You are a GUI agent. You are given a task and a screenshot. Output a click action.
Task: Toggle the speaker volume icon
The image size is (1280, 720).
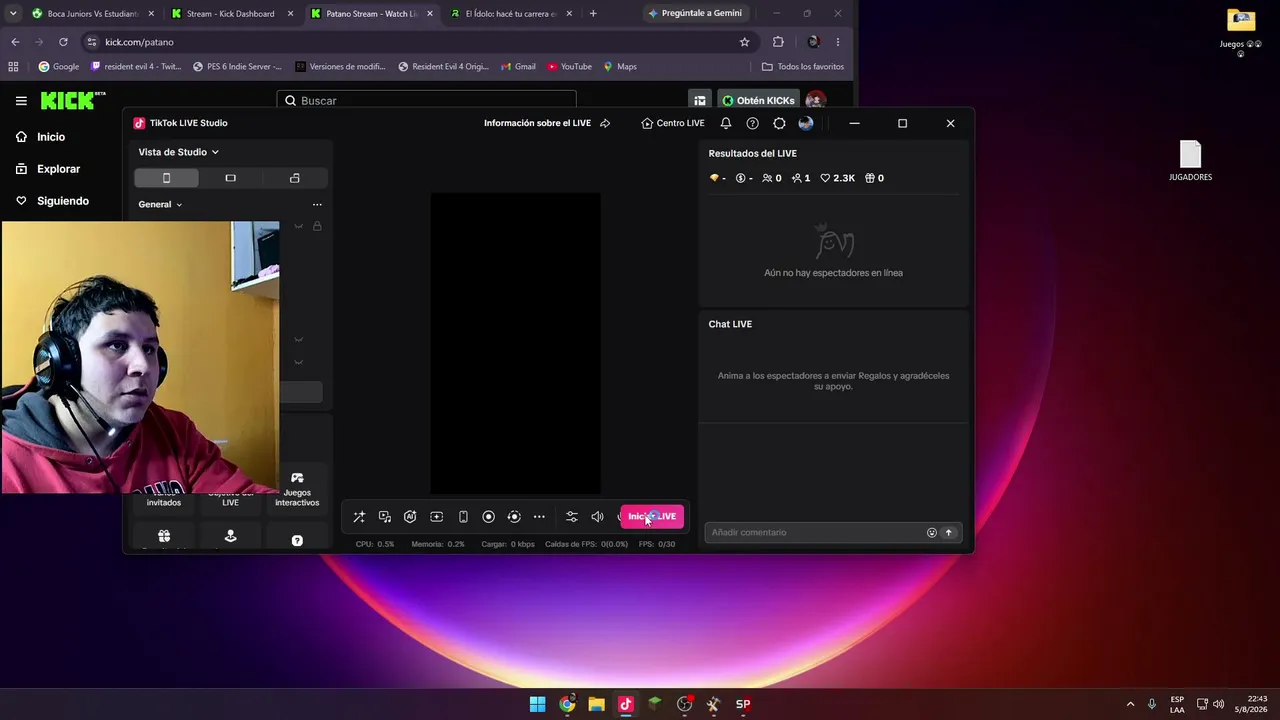coord(597,517)
